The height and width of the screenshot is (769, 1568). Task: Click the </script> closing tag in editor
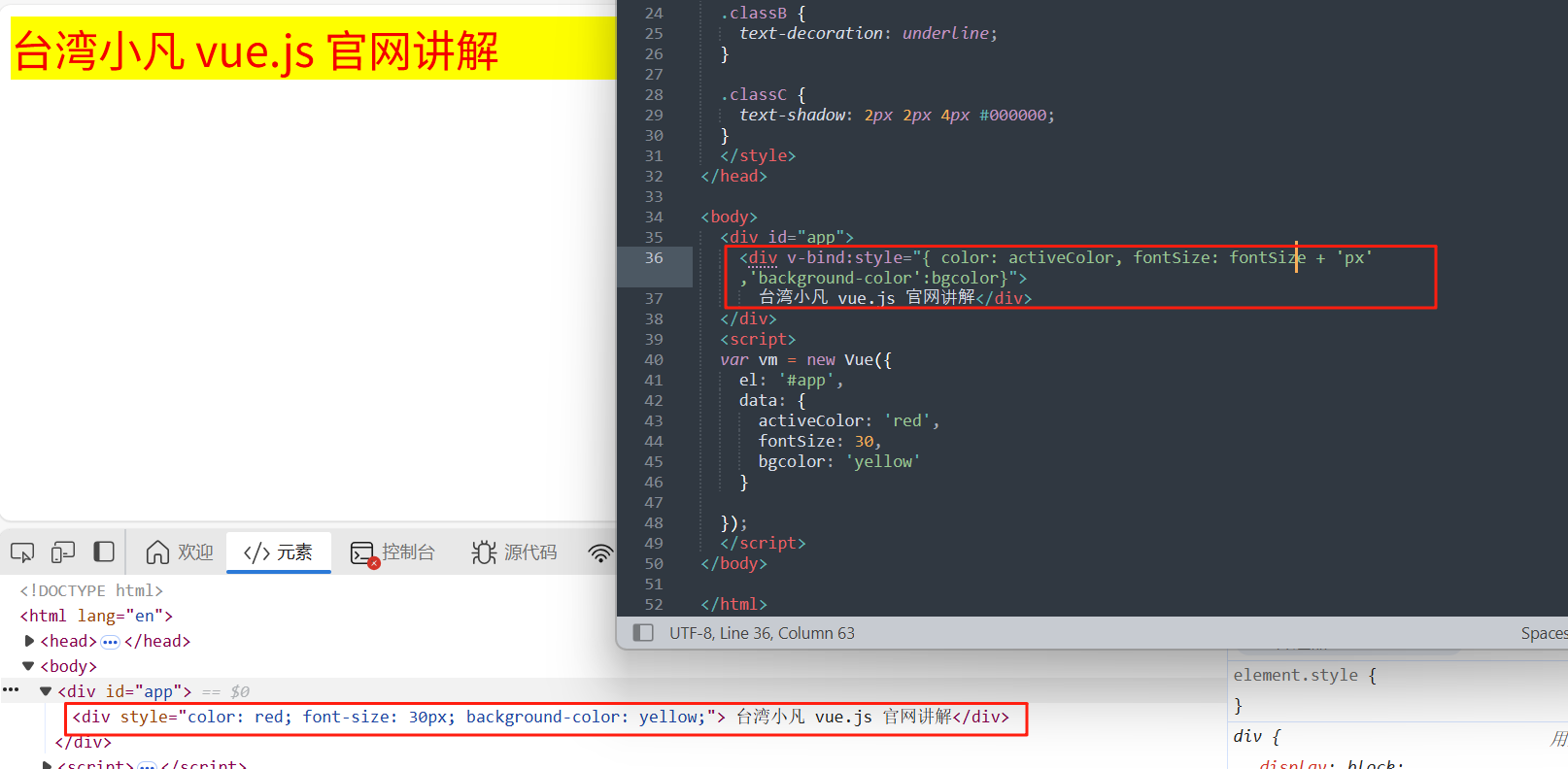pos(763,543)
